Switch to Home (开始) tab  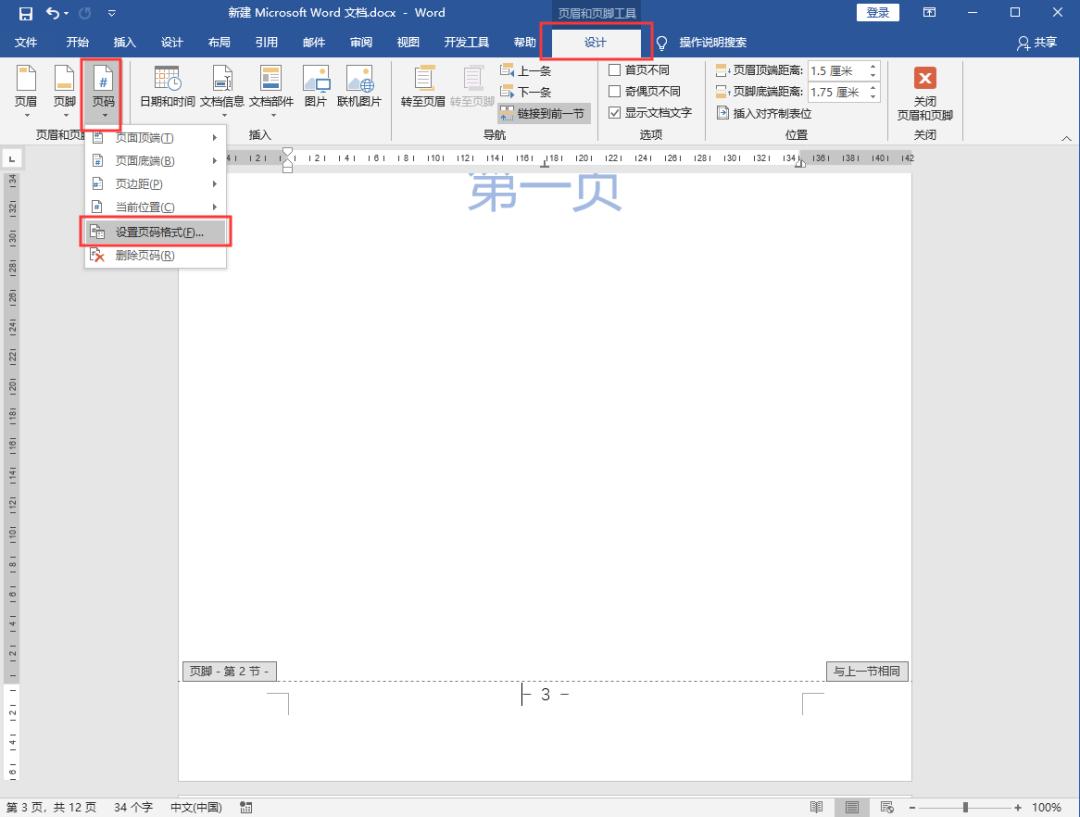point(77,43)
